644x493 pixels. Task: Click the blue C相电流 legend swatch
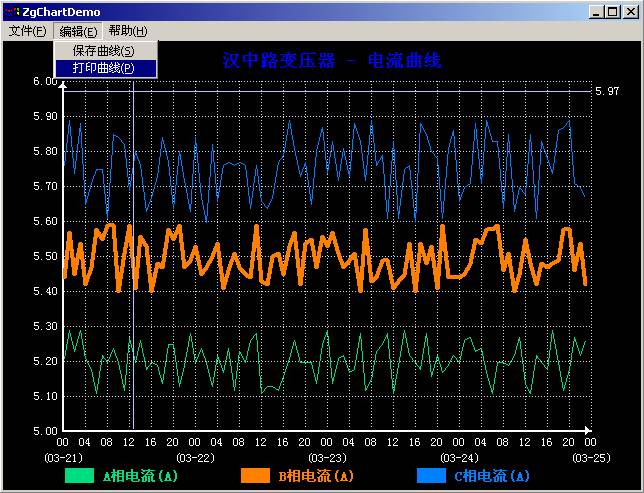[431, 476]
